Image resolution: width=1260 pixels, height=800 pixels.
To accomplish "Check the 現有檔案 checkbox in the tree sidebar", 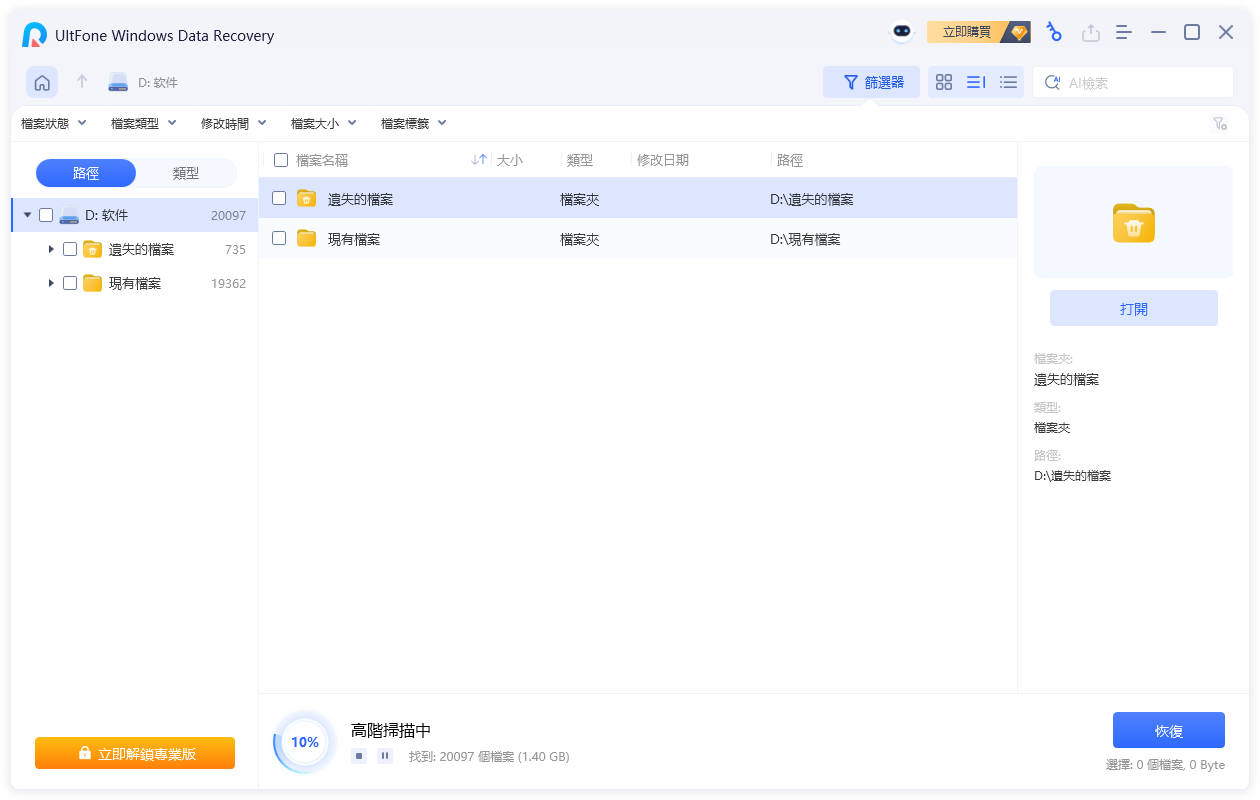I will [x=70, y=283].
